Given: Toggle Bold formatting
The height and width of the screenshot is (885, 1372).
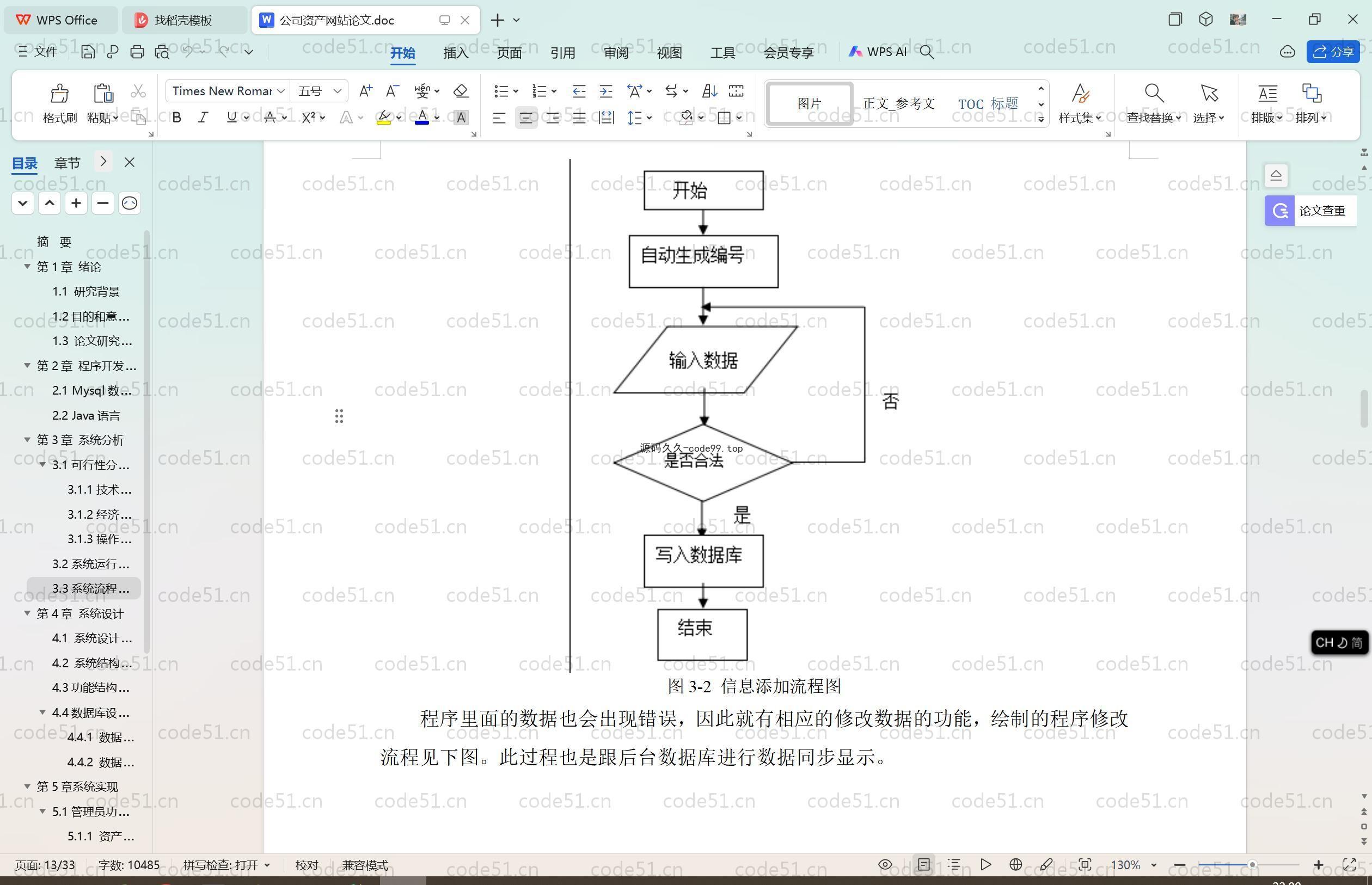Looking at the screenshot, I should tap(176, 118).
